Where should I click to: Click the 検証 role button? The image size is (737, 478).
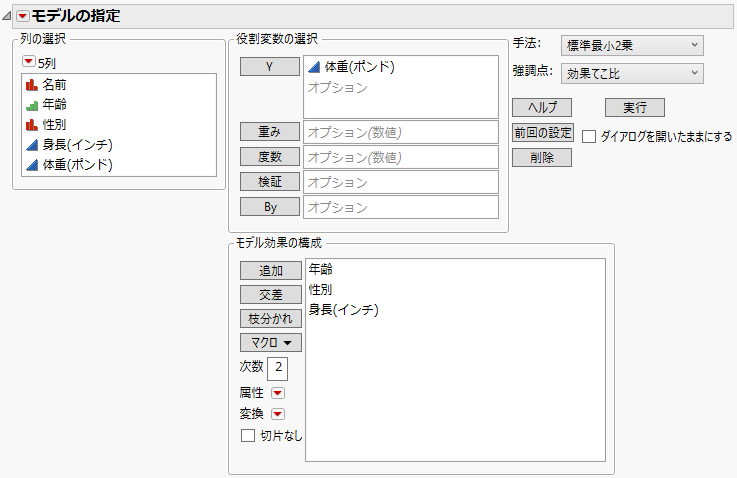pos(270,182)
